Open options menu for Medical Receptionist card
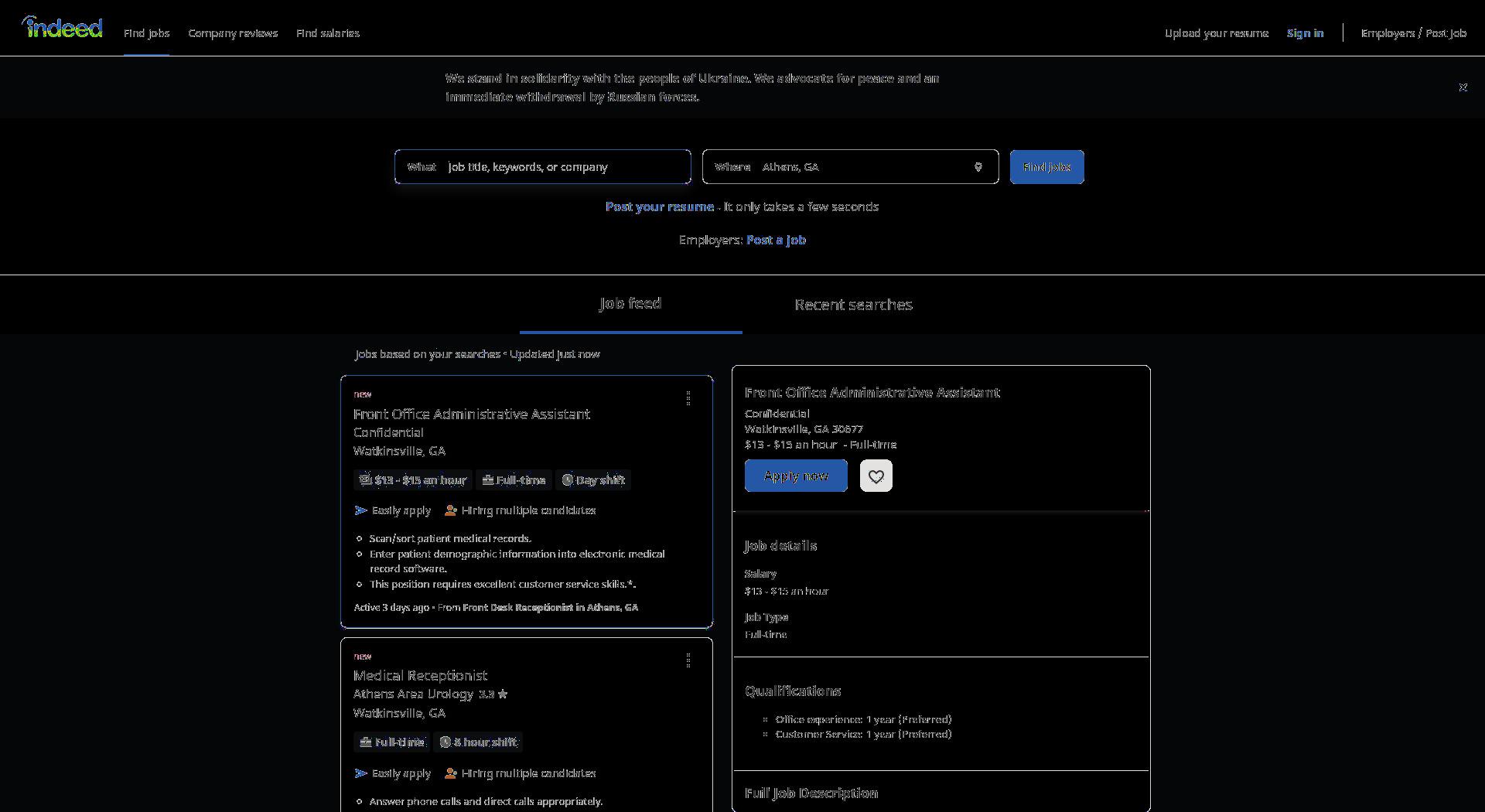Viewport: 1485px width, 812px height. pos(688,660)
